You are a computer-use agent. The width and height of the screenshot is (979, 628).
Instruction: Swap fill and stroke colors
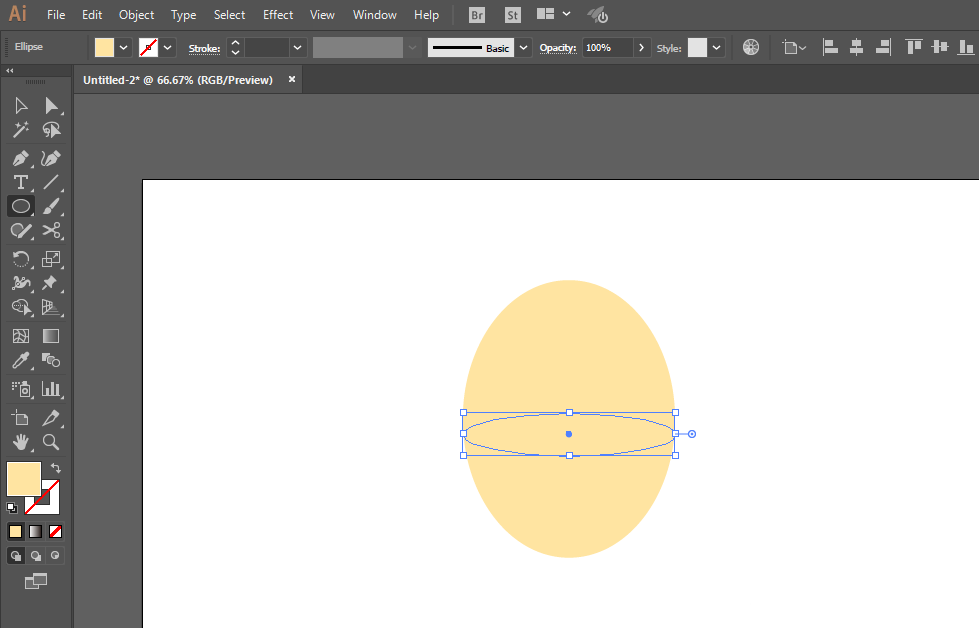(x=56, y=468)
